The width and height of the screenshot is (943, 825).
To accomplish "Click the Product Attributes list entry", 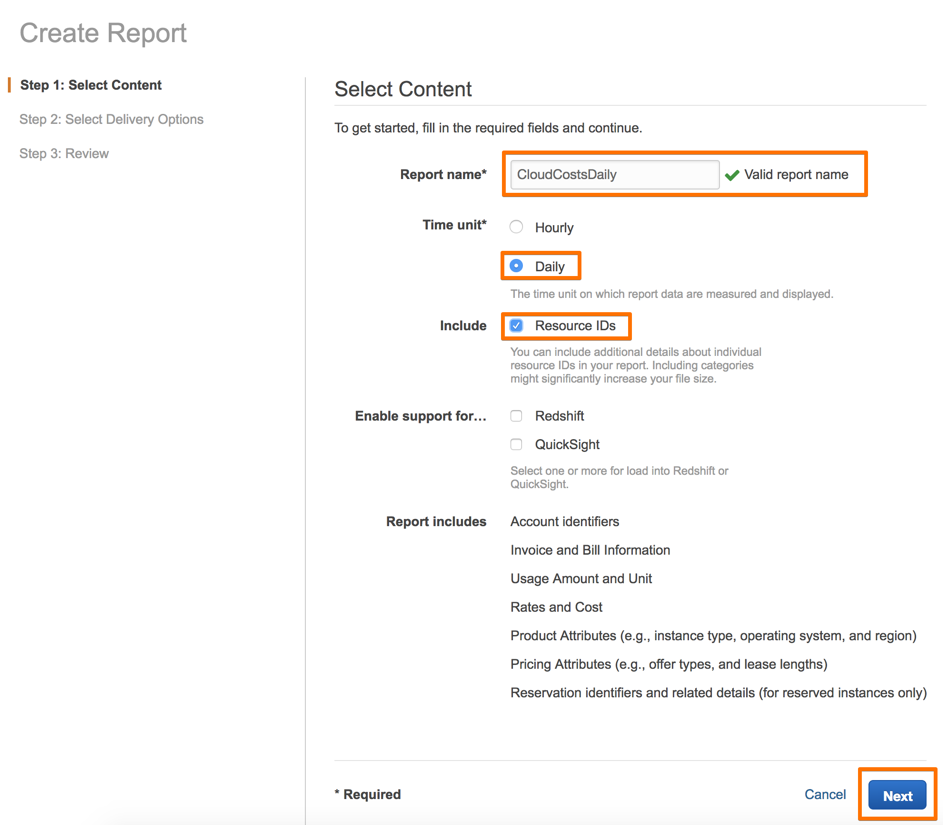I will [x=713, y=636].
